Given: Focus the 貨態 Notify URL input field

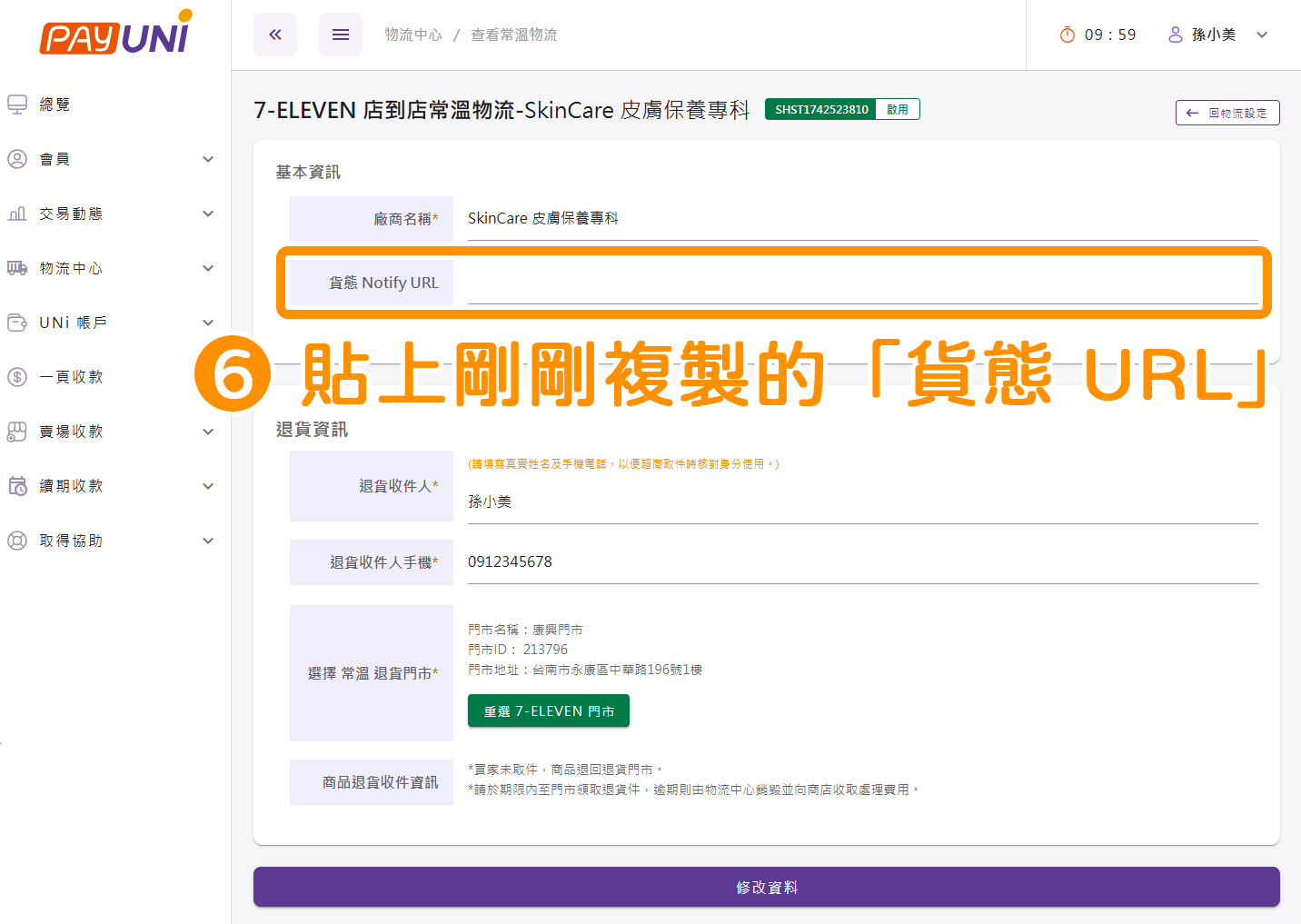Looking at the screenshot, I should pos(862,283).
